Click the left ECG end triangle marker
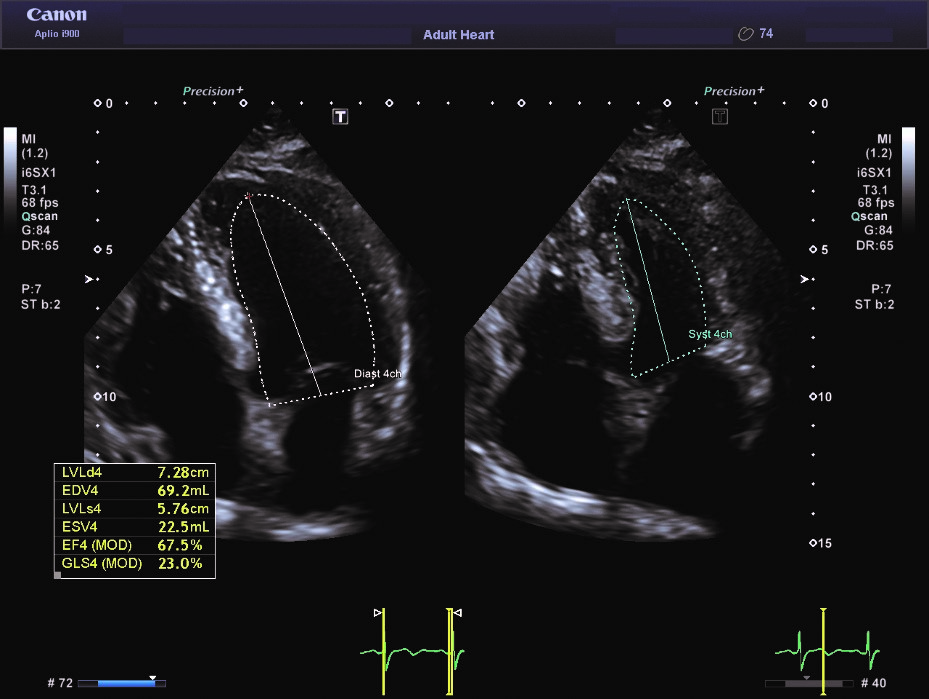This screenshot has width=929, height=699. click(457, 611)
